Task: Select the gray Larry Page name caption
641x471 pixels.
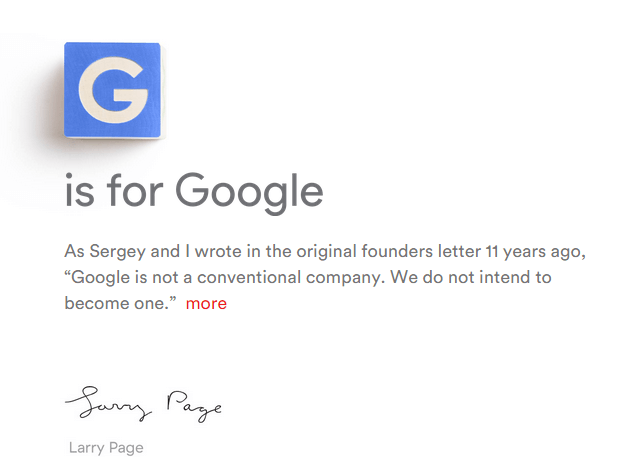Action: click(106, 447)
